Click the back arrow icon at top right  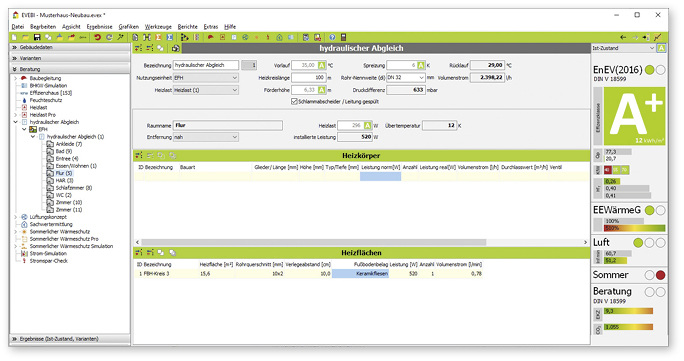click(623, 37)
